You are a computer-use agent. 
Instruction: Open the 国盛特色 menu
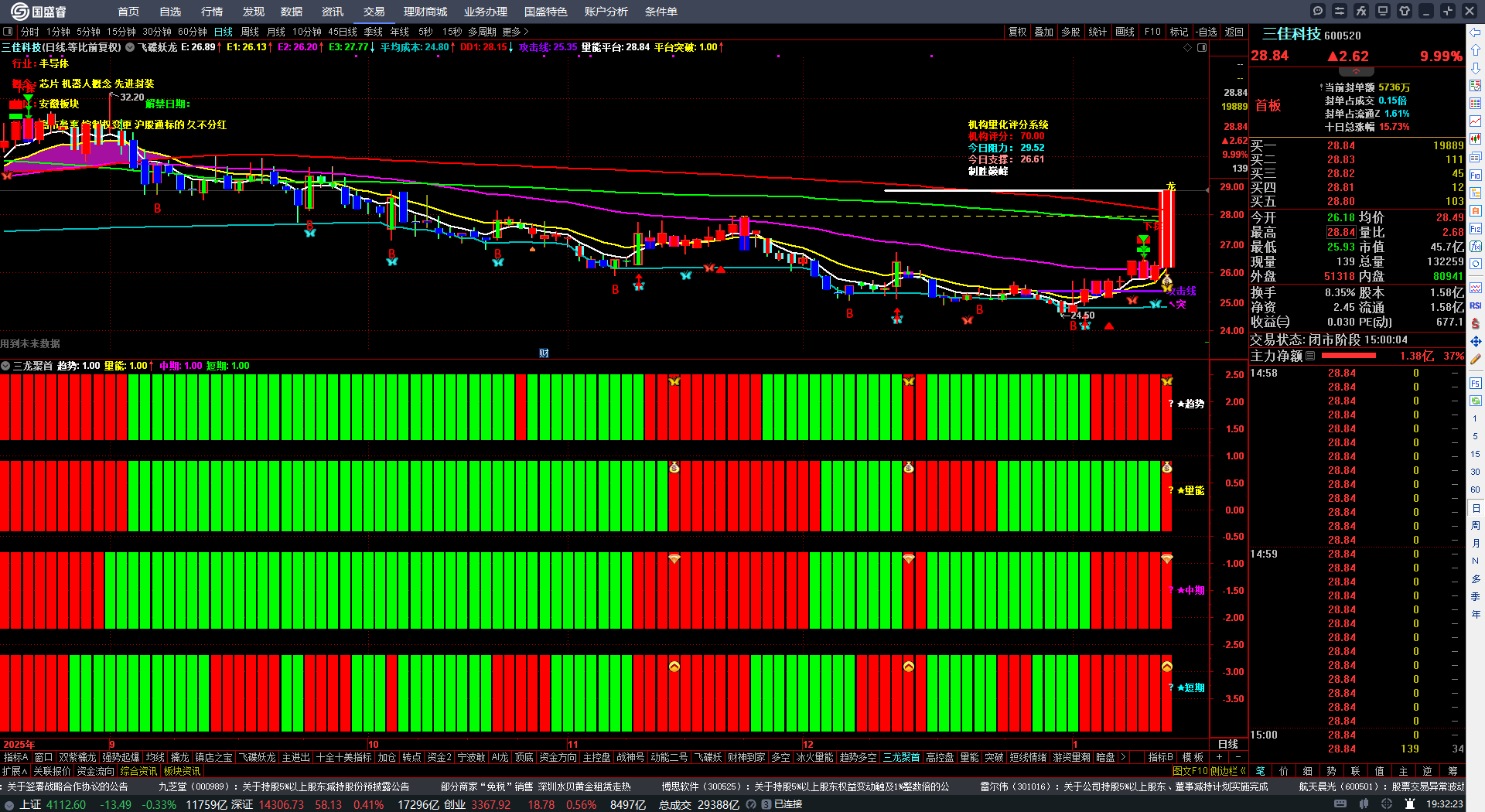(546, 12)
